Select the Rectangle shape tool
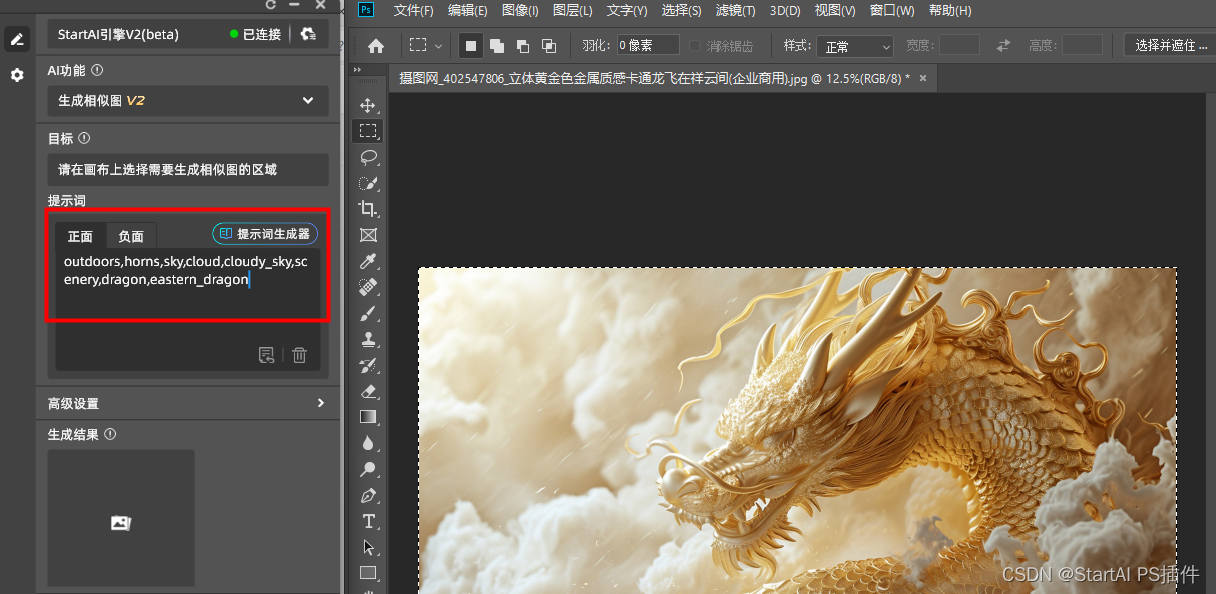Screen dimensions: 1216x594 pos(368,573)
